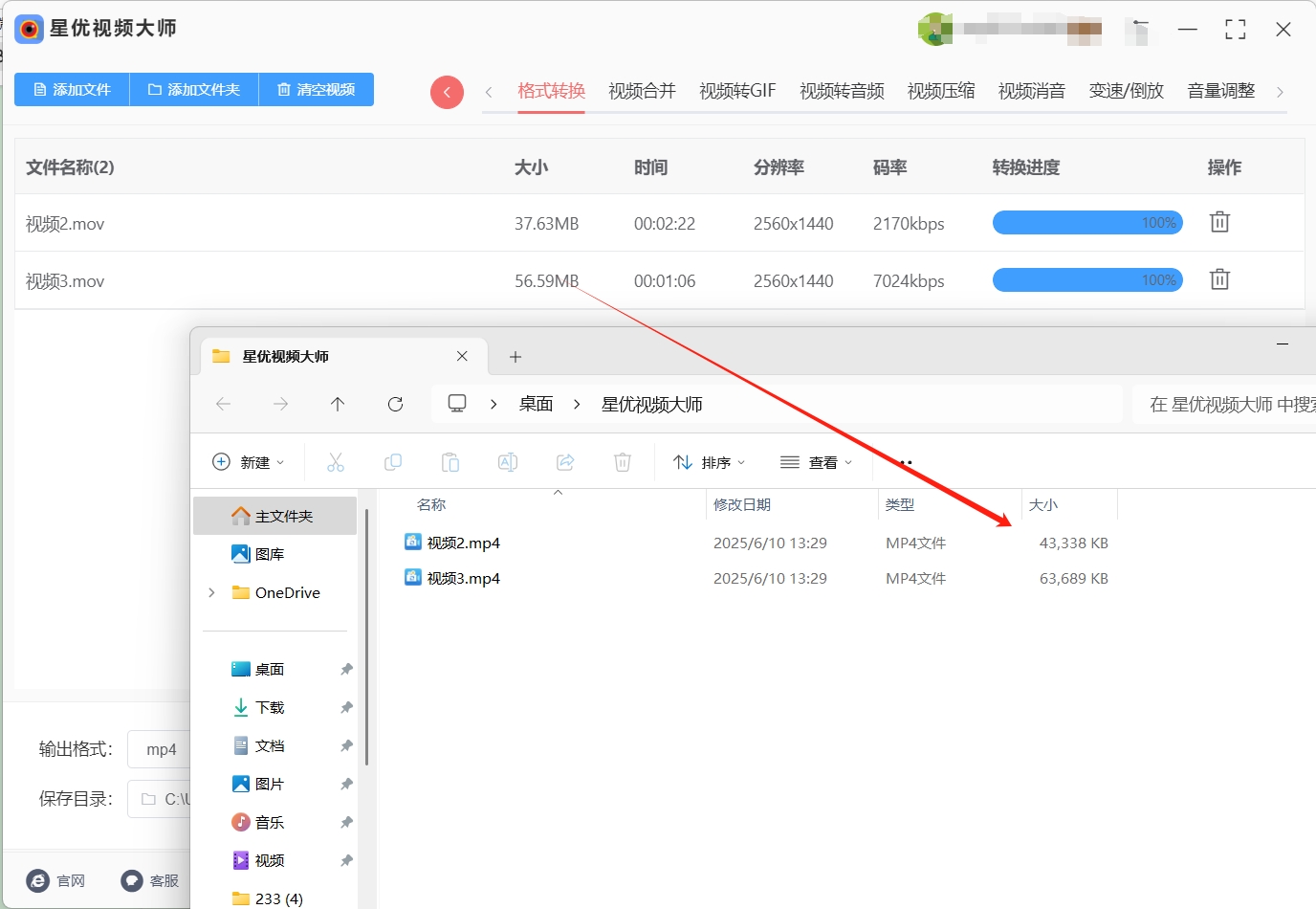Click 桌面 in the address bar breadcrumb
1316x909 pixels.
click(x=536, y=404)
